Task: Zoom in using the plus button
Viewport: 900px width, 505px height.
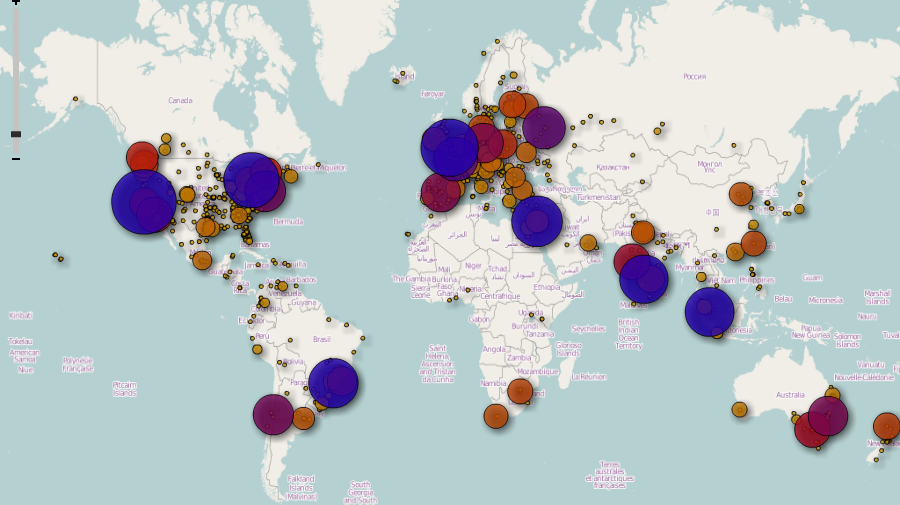Action: [16, 2]
